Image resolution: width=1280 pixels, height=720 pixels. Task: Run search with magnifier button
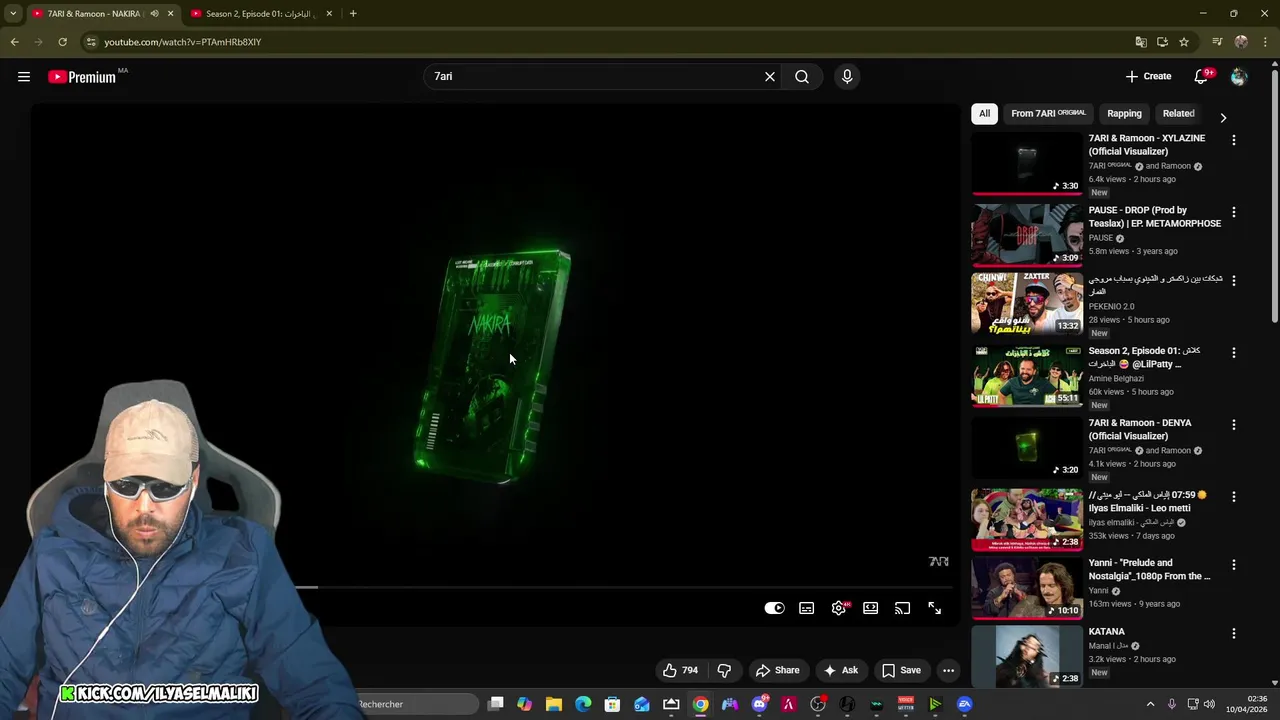coord(802,77)
